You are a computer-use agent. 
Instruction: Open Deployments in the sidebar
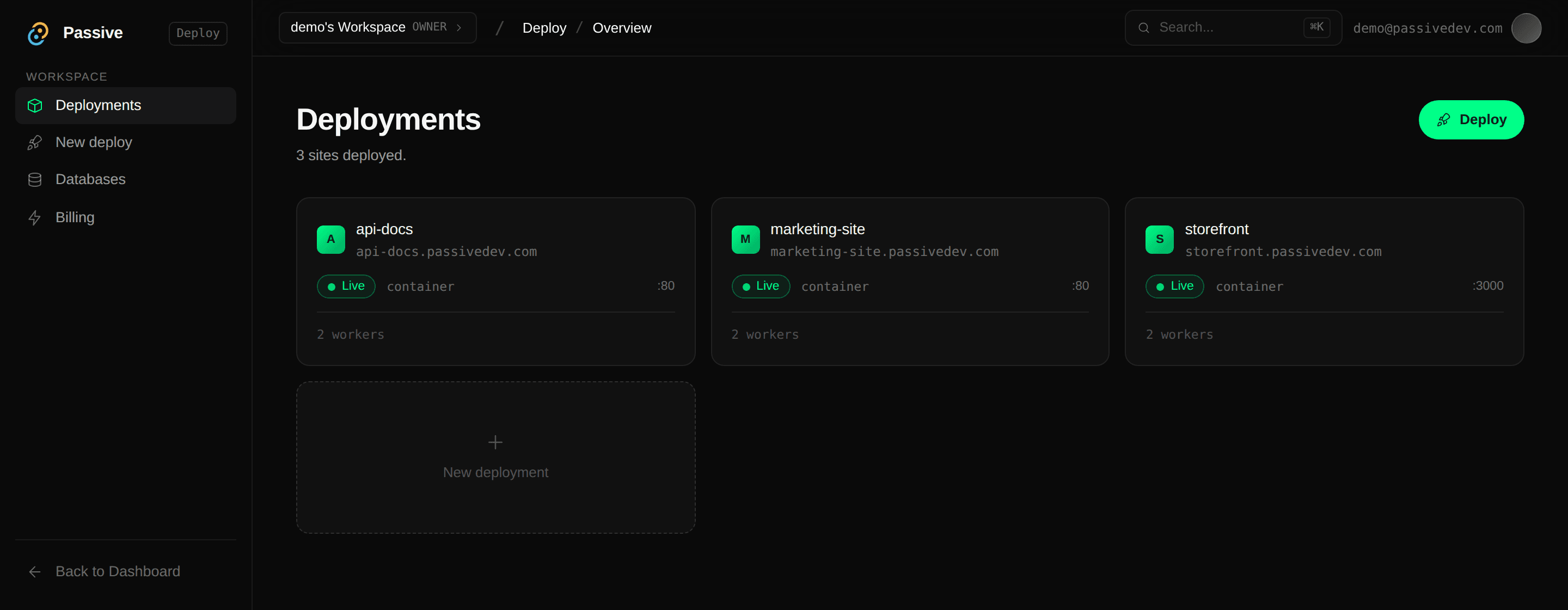click(125, 105)
